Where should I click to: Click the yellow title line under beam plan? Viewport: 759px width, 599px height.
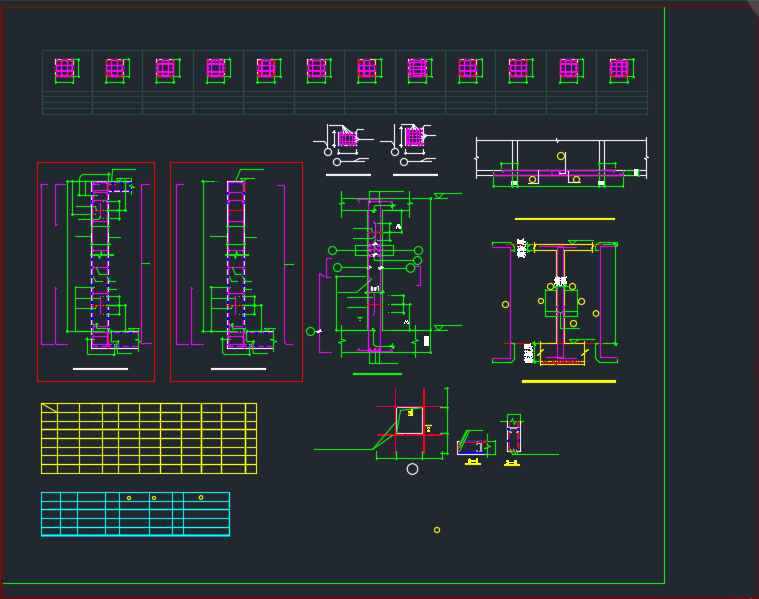click(x=565, y=219)
